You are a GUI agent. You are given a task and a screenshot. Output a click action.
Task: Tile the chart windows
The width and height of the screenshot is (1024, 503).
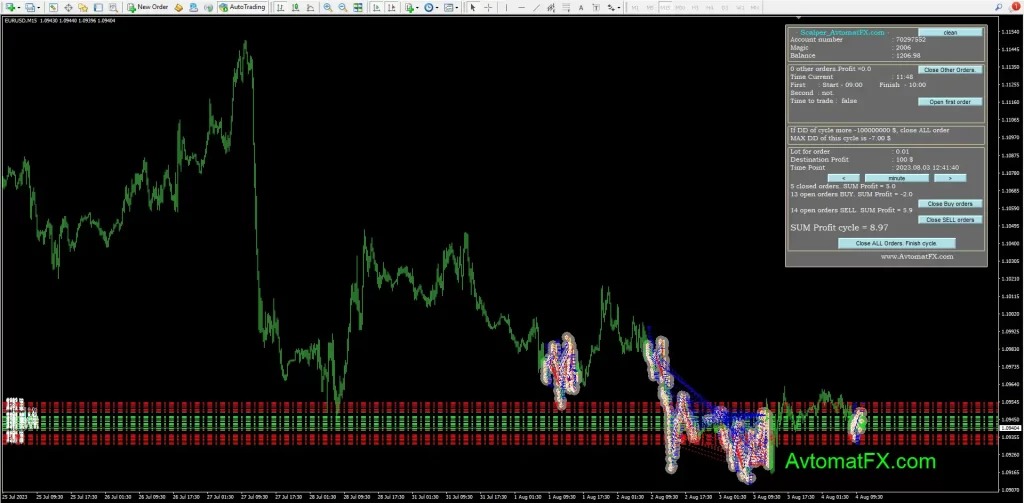(x=358, y=7)
